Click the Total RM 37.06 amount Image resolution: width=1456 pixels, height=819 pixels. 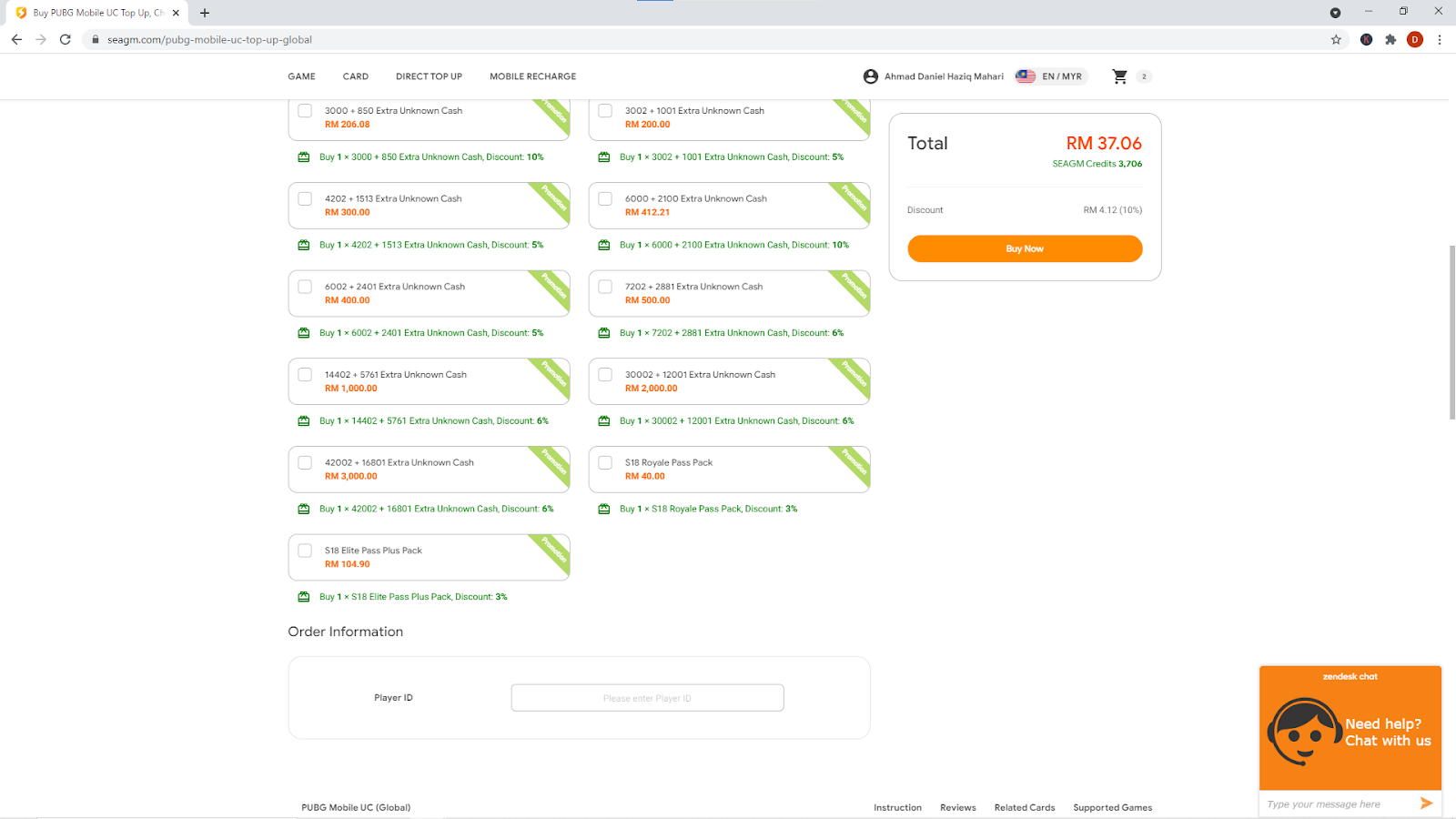coord(1104,143)
